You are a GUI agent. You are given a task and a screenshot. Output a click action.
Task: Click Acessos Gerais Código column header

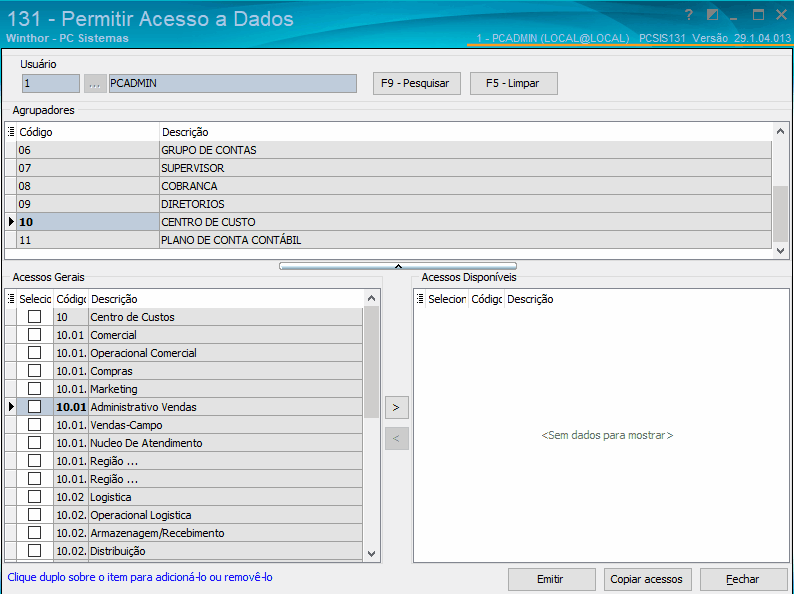[x=71, y=299]
